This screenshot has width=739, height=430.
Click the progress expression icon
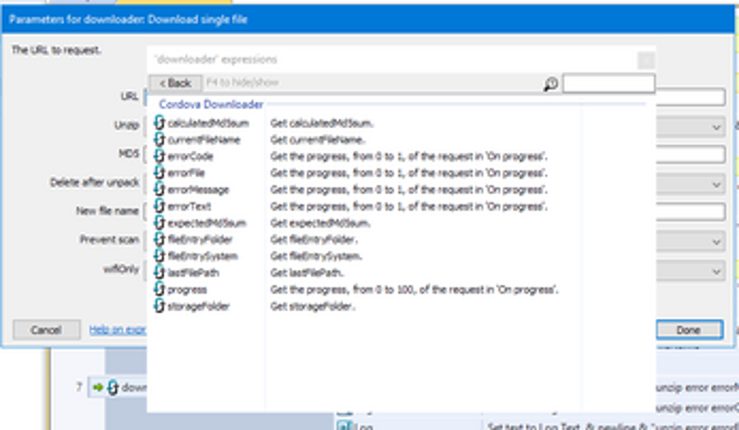coord(159,289)
